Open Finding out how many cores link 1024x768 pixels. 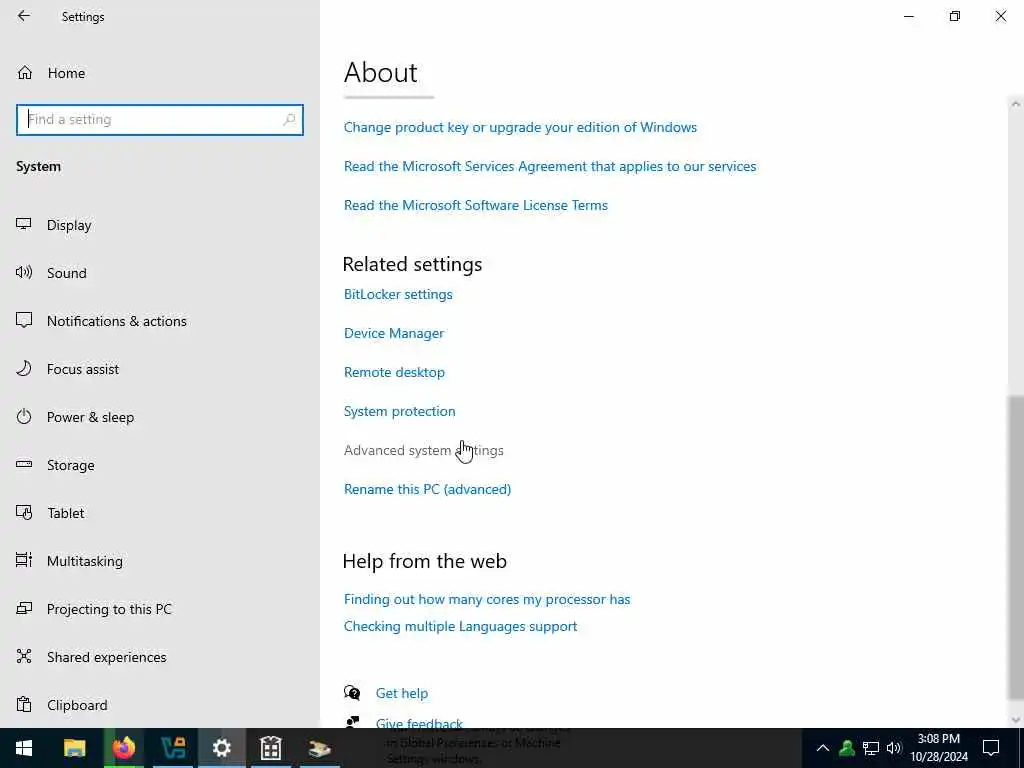[x=487, y=600]
